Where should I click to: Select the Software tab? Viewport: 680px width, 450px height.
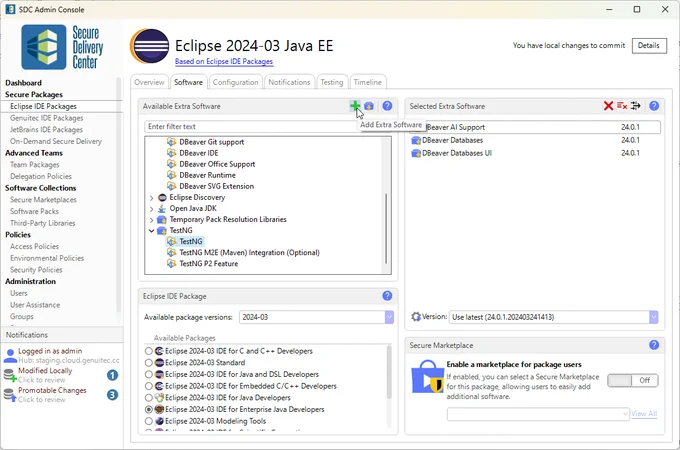(x=188, y=82)
